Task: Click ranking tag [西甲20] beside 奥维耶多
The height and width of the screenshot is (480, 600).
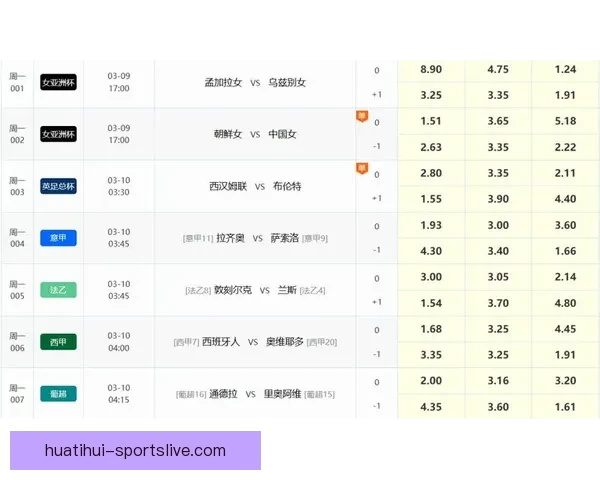Action: pyautogui.click(x=322, y=342)
